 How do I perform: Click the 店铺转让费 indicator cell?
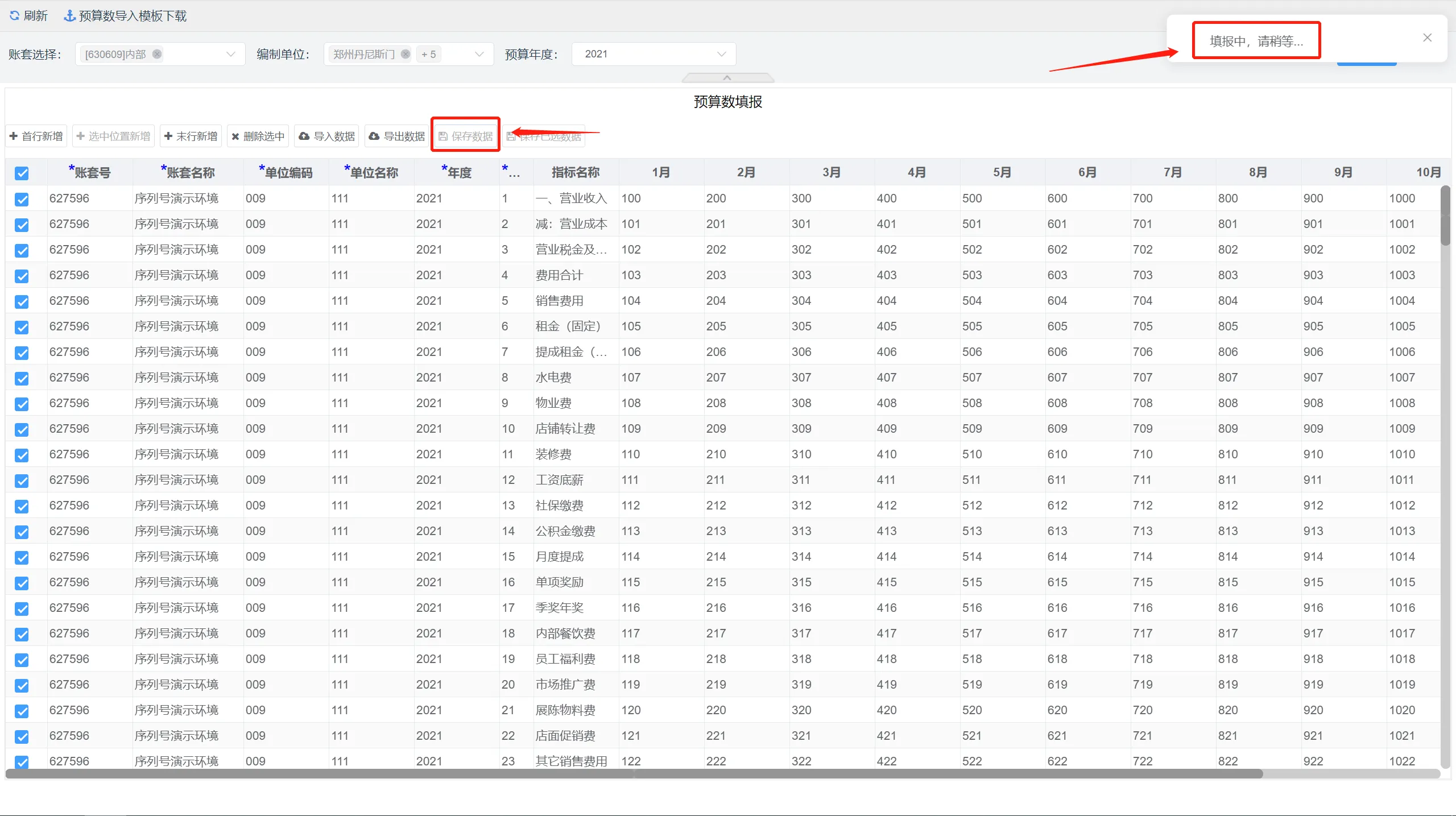(x=576, y=429)
